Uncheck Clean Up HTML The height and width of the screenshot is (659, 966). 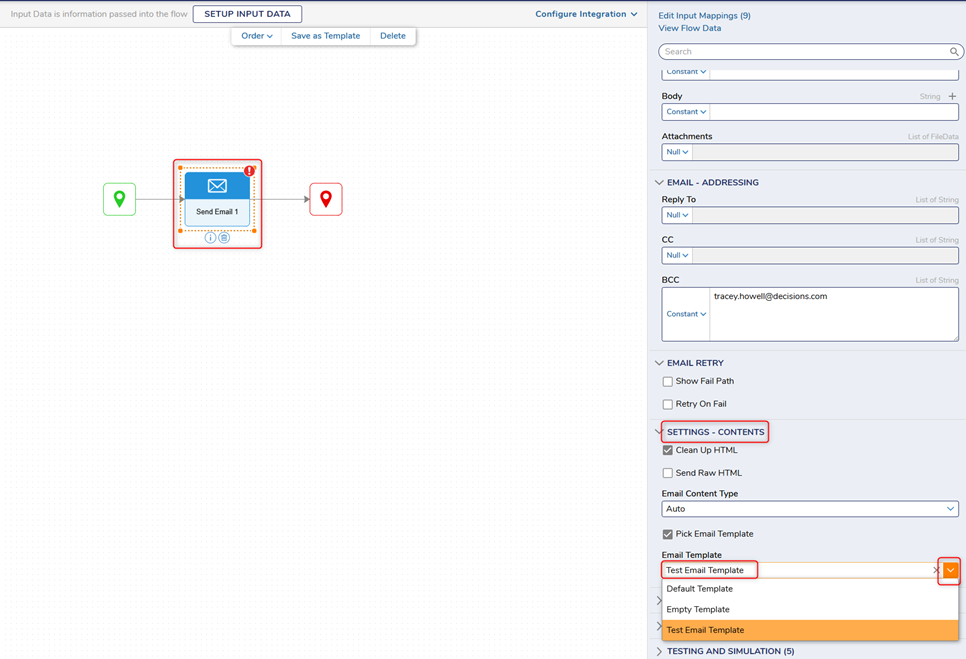tap(668, 450)
